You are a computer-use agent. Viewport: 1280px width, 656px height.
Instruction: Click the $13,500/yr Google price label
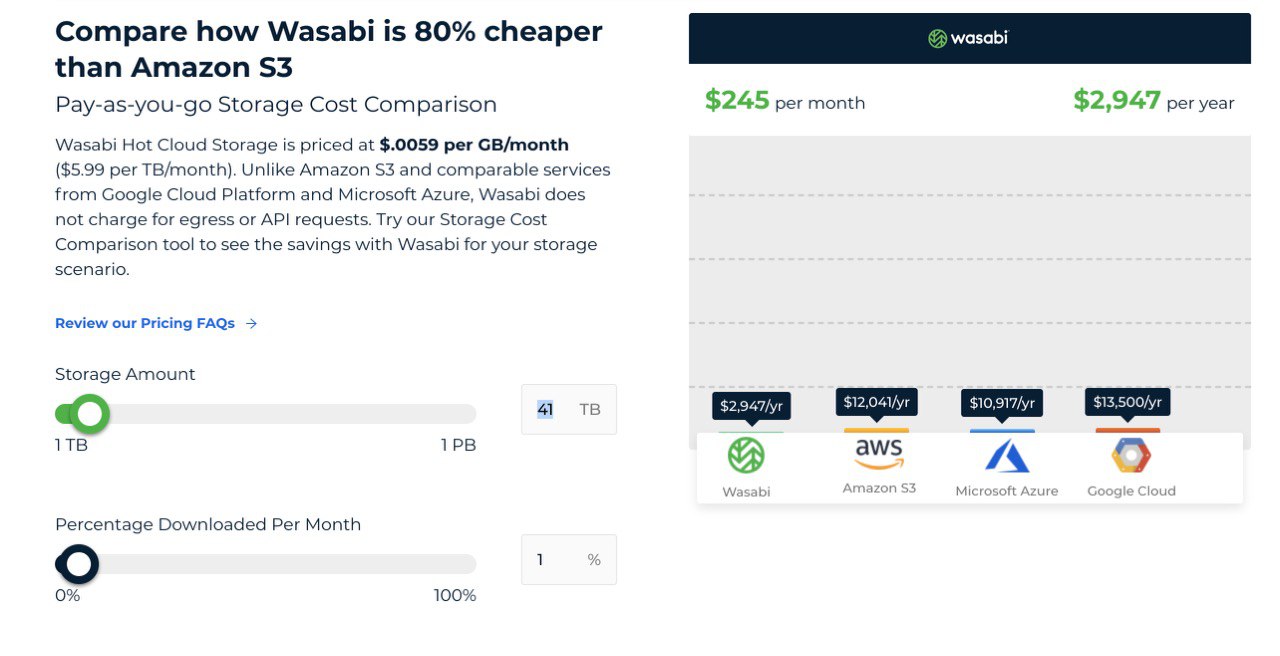1128,402
